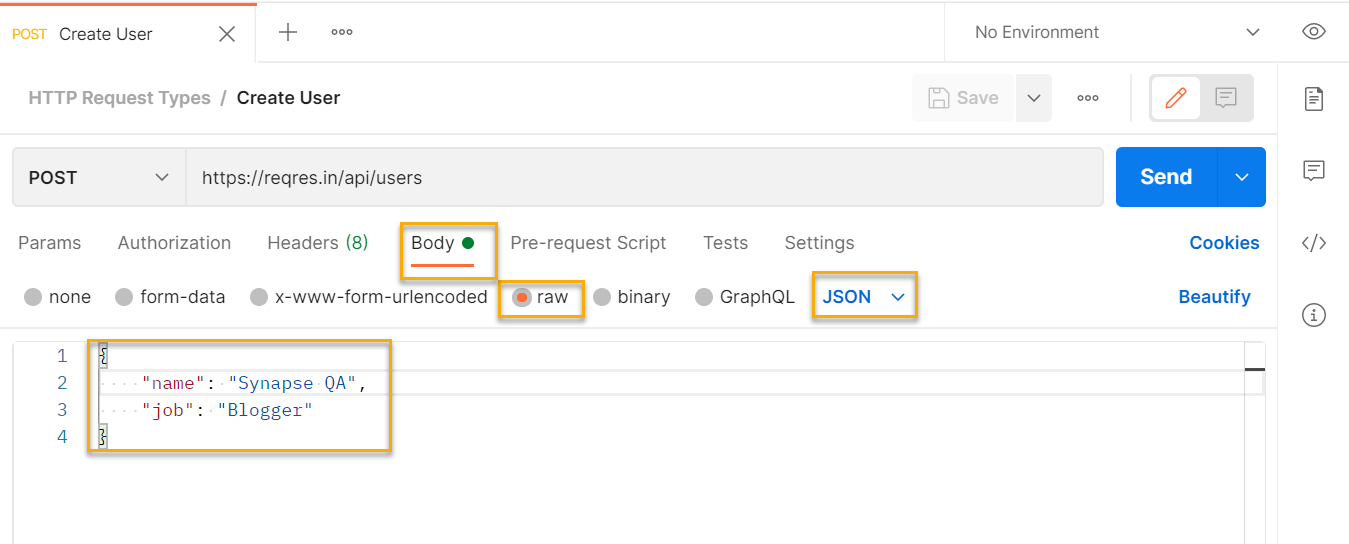Open the POST method dropdown
The width and height of the screenshot is (1349, 544).
(x=99, y=178)
